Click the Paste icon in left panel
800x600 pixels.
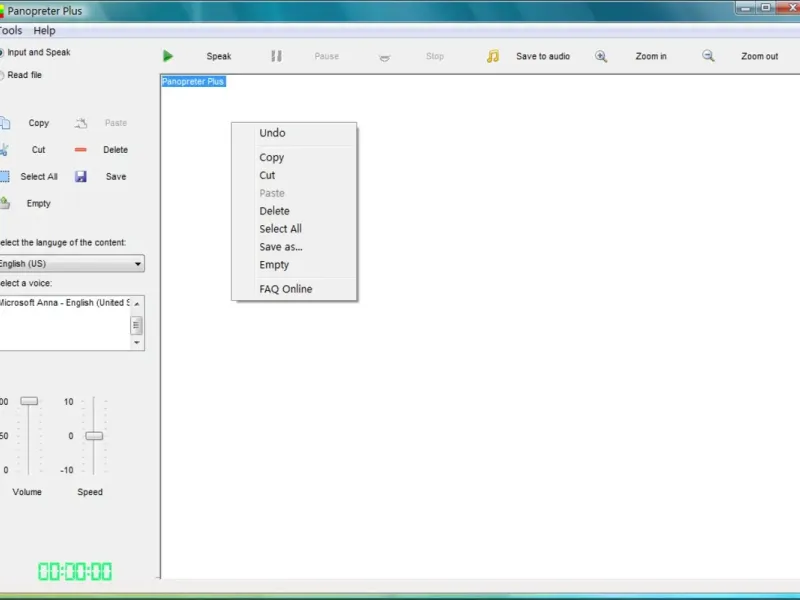(x=81, y=123)
